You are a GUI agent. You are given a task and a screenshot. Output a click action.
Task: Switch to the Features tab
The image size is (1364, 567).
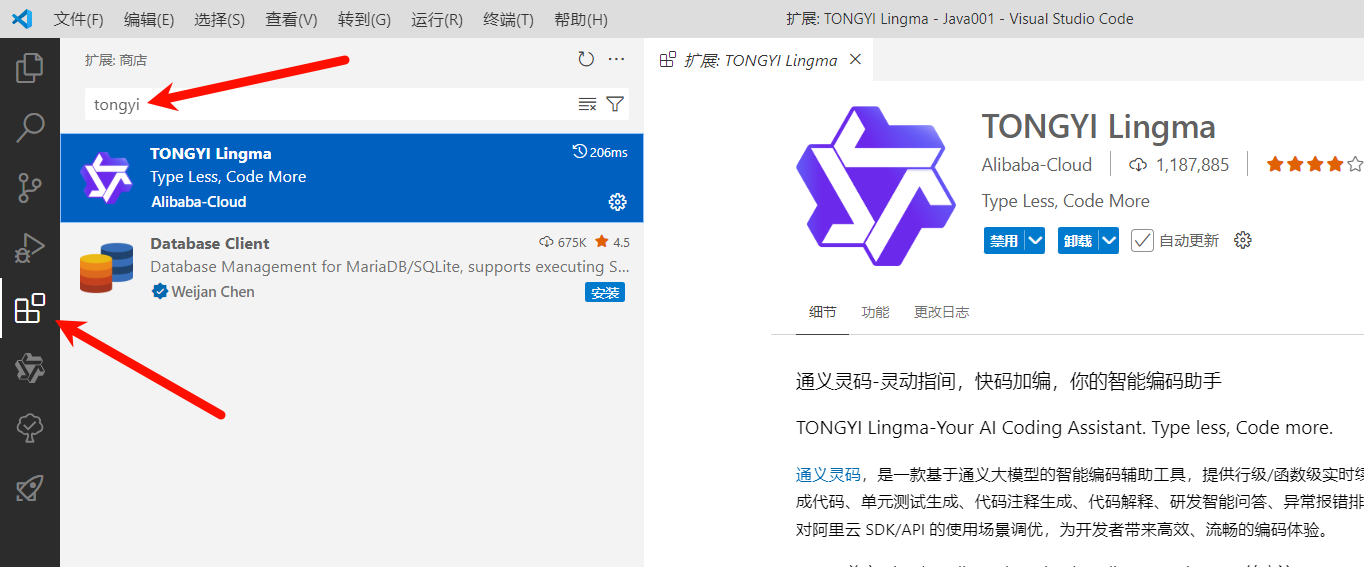[x=875, y=312]
